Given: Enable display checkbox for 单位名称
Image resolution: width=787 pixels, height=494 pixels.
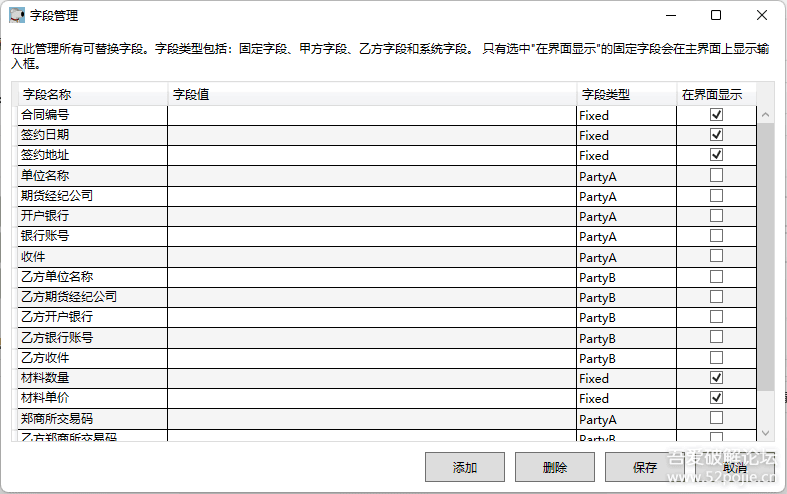Looking at the screenshot, I should point(716,175).
